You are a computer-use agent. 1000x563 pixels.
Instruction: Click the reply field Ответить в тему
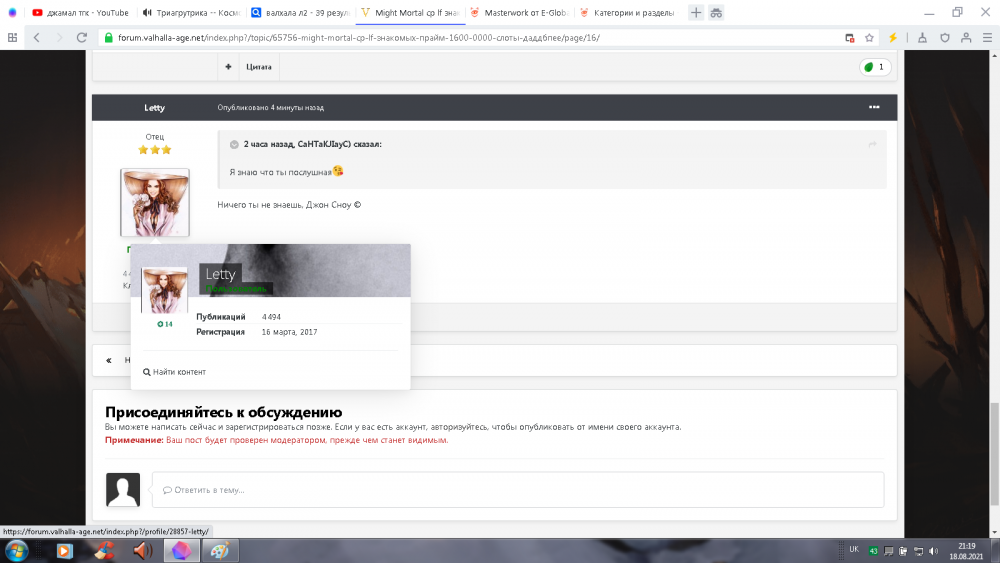click(x=517, y=490)
